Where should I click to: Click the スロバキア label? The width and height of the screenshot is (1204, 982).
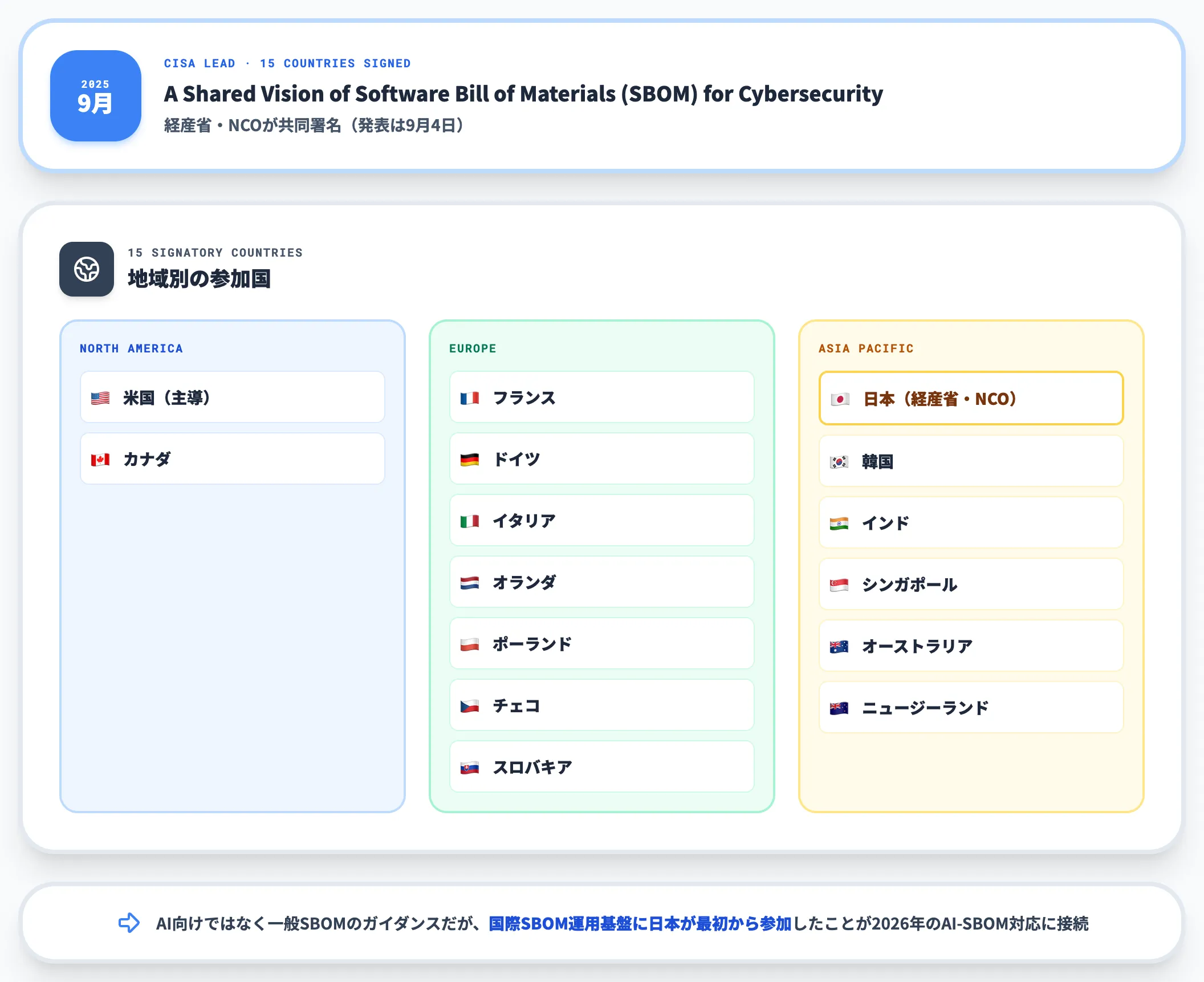tap(532, 768)
